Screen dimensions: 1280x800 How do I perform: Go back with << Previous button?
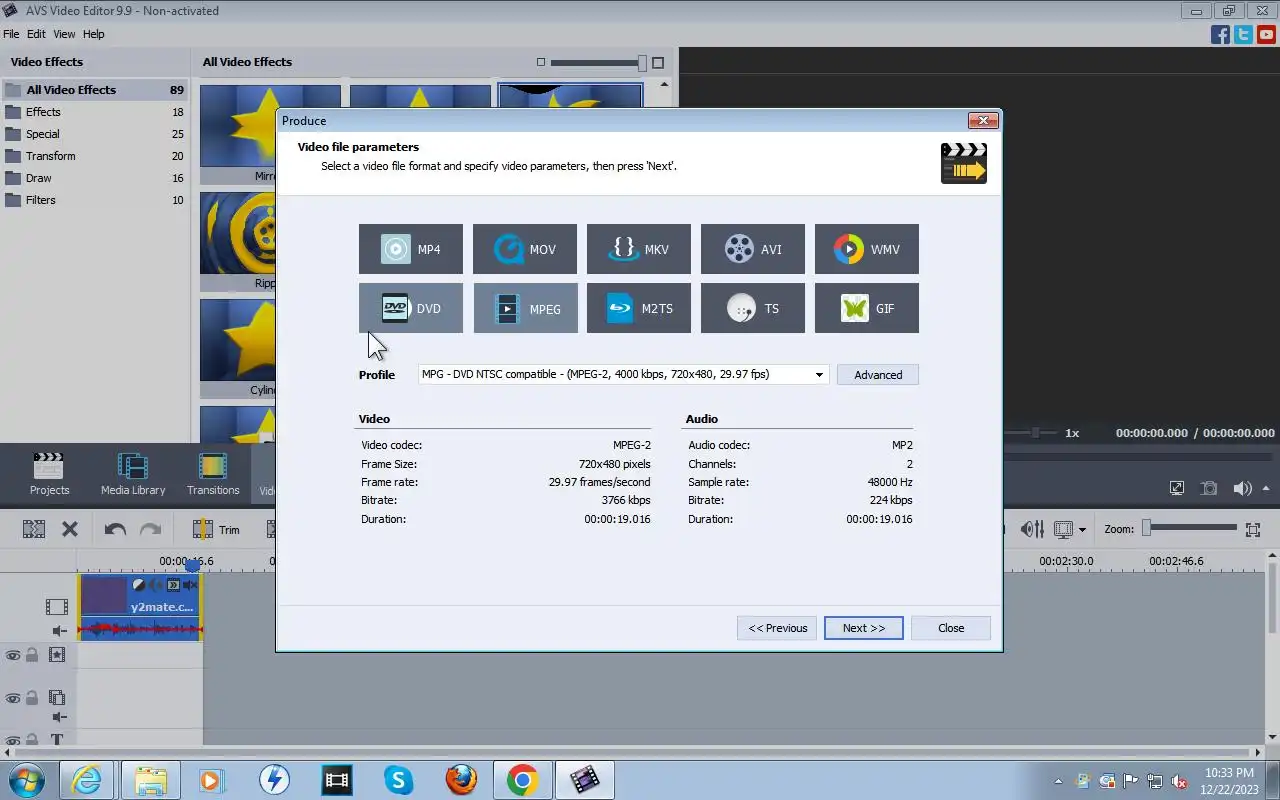[777, 628]
